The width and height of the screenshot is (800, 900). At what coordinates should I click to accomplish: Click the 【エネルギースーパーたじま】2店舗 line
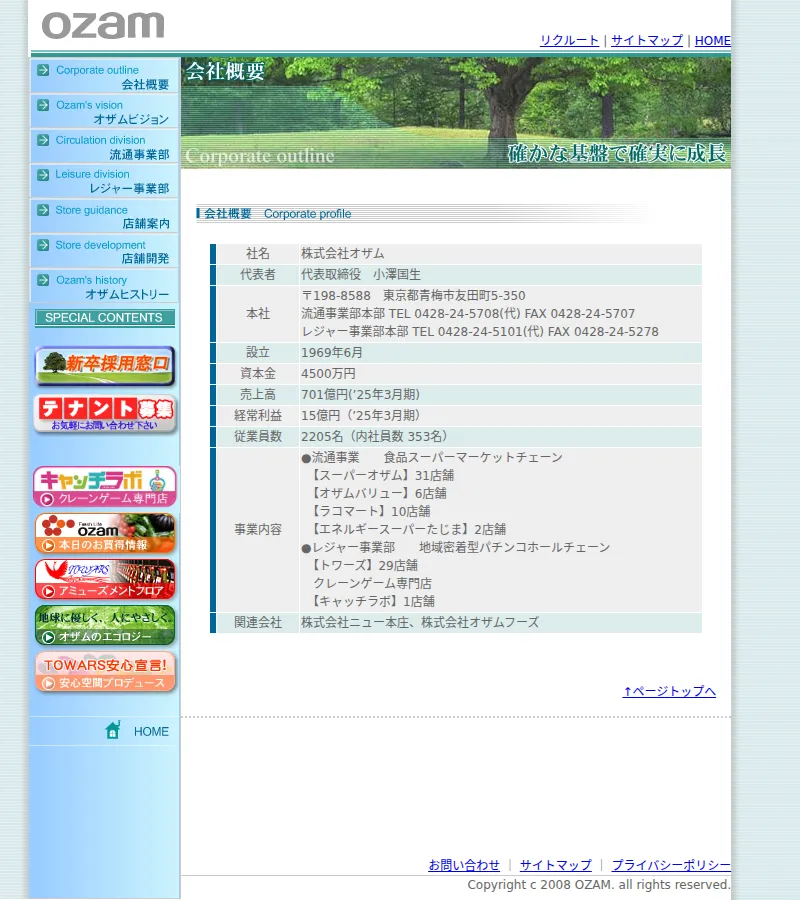(407, 529)
